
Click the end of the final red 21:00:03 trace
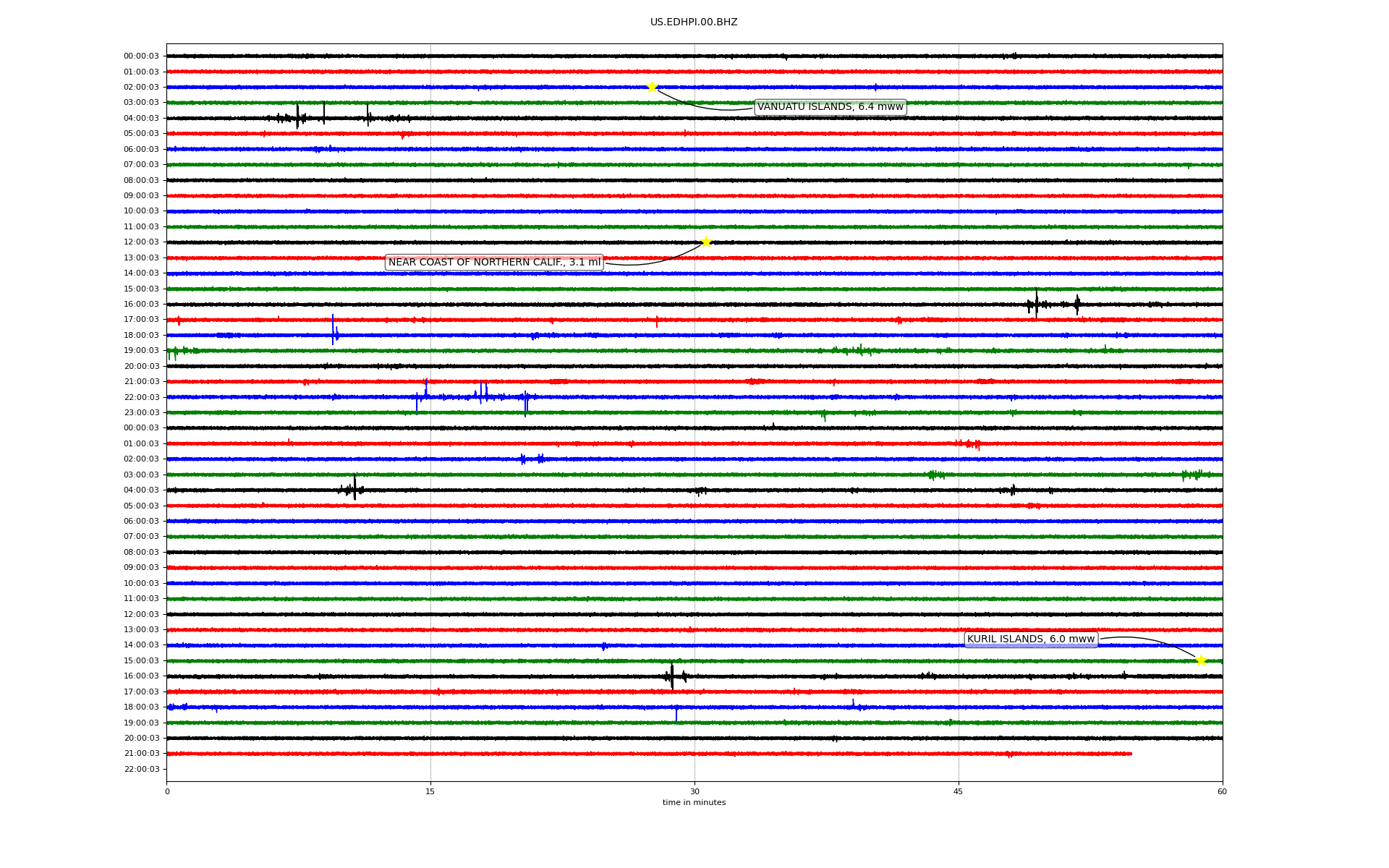[1131, 754]
